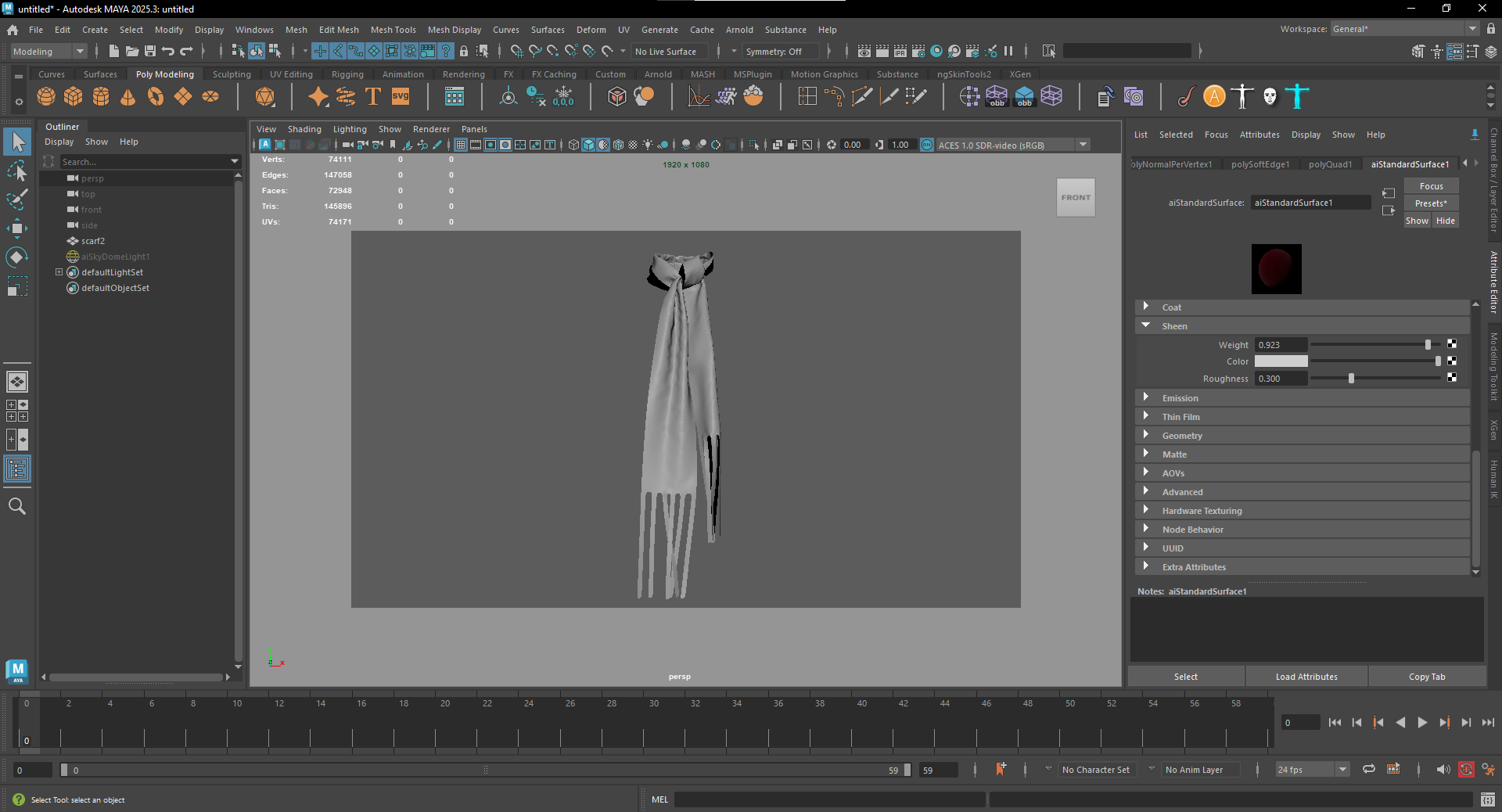Click the SVG import shelf icon
1502x812 pixels.
coord(401,96)
